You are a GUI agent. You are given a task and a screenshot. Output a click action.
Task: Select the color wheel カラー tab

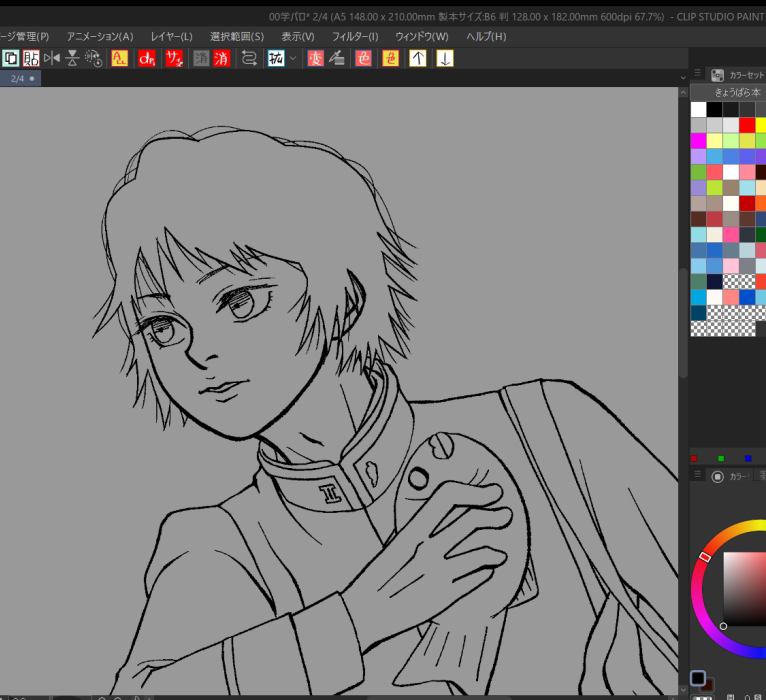[729, 476]
